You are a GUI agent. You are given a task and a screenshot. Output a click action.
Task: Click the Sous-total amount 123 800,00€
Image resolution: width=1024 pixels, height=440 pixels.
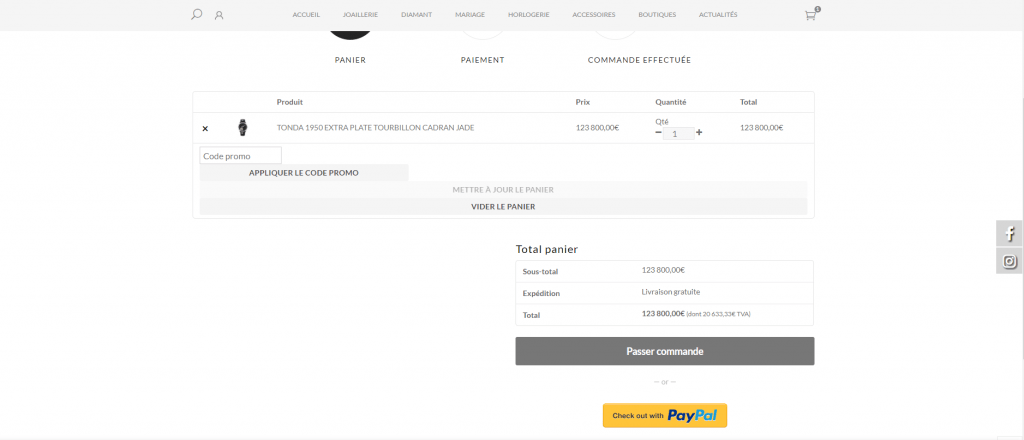tap(663, 270)
